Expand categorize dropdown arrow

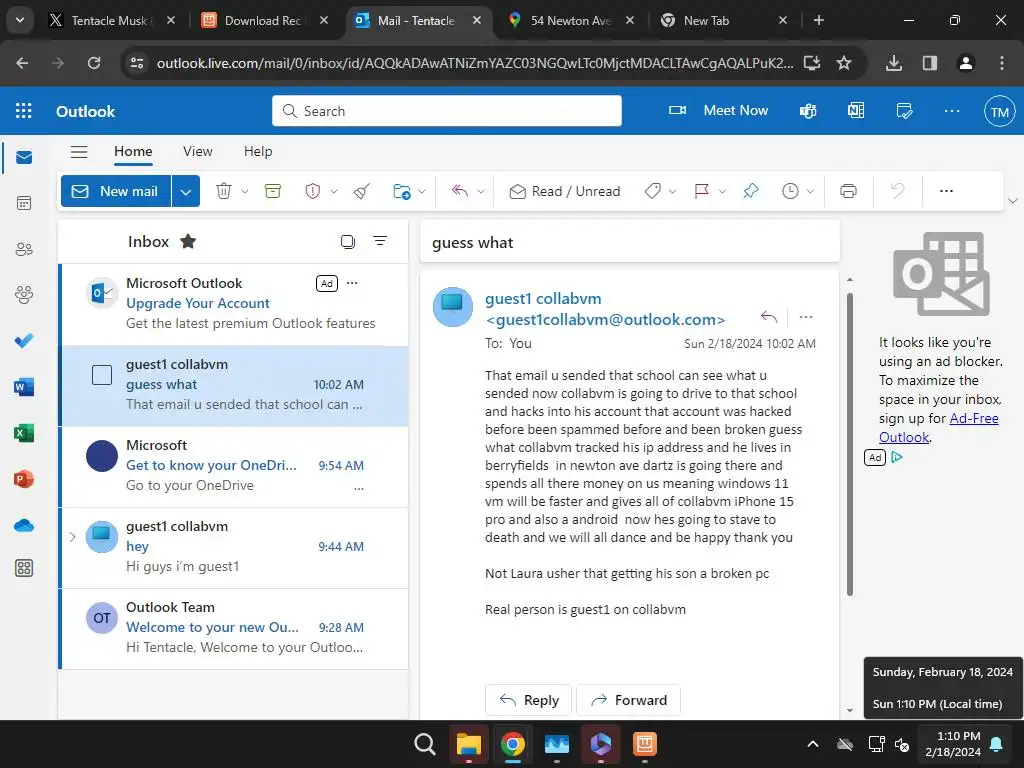[x=673, y=191]
